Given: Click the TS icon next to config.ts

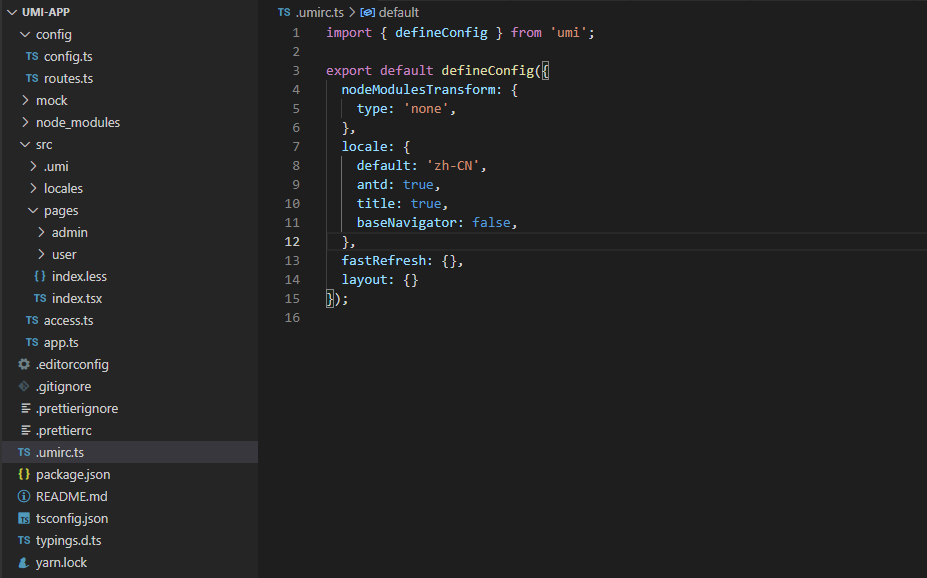Looking at the screenshot, I should 32,56.
